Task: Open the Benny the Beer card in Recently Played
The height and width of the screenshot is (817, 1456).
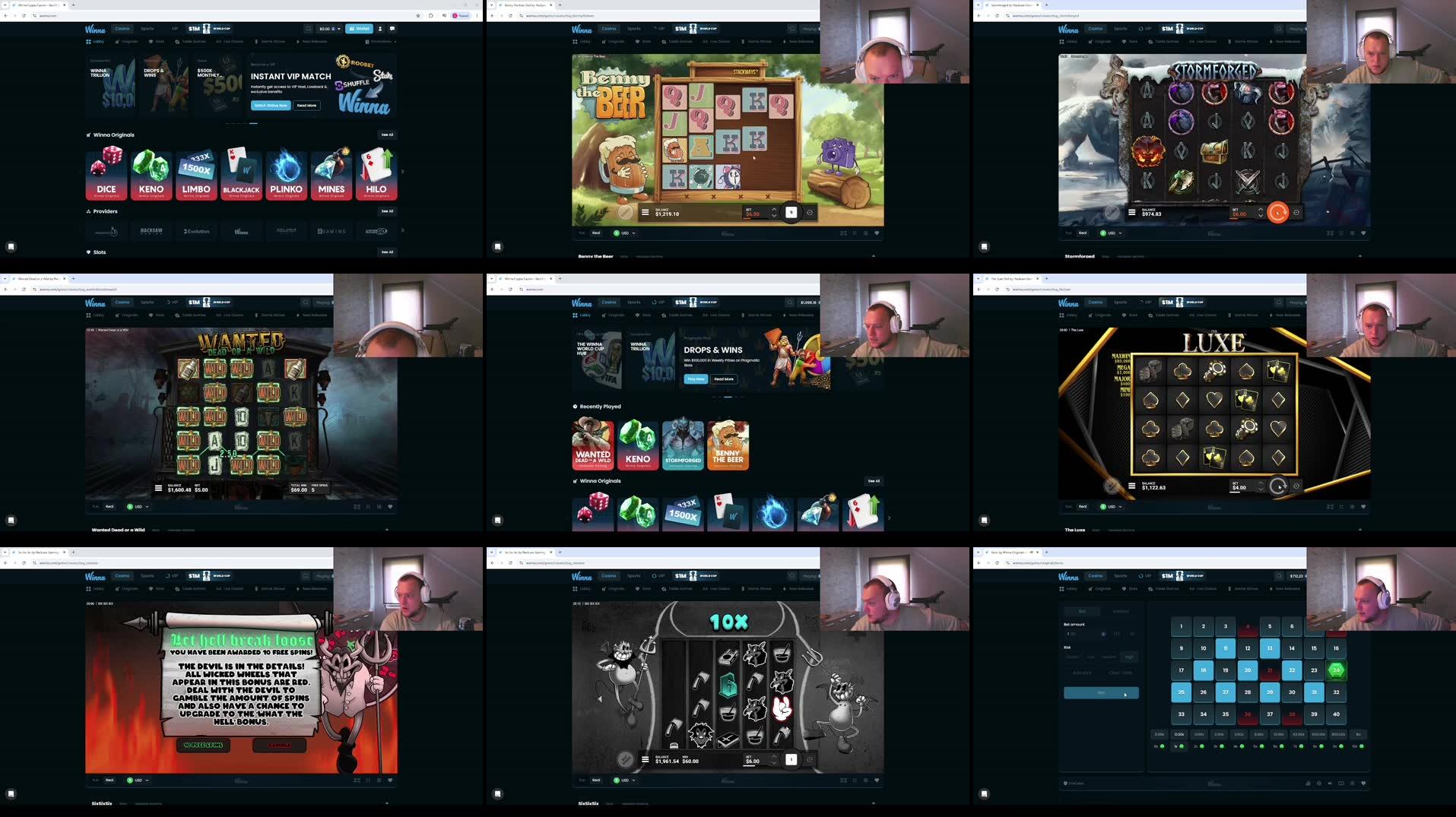Action: (728, 445)
